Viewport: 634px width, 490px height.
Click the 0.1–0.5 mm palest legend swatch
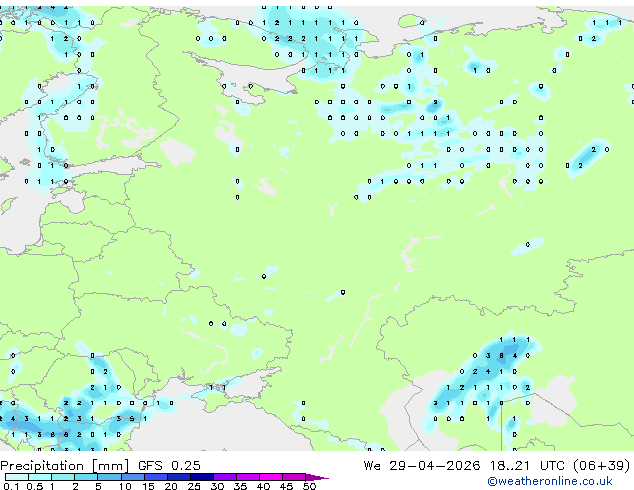(17, 477)
